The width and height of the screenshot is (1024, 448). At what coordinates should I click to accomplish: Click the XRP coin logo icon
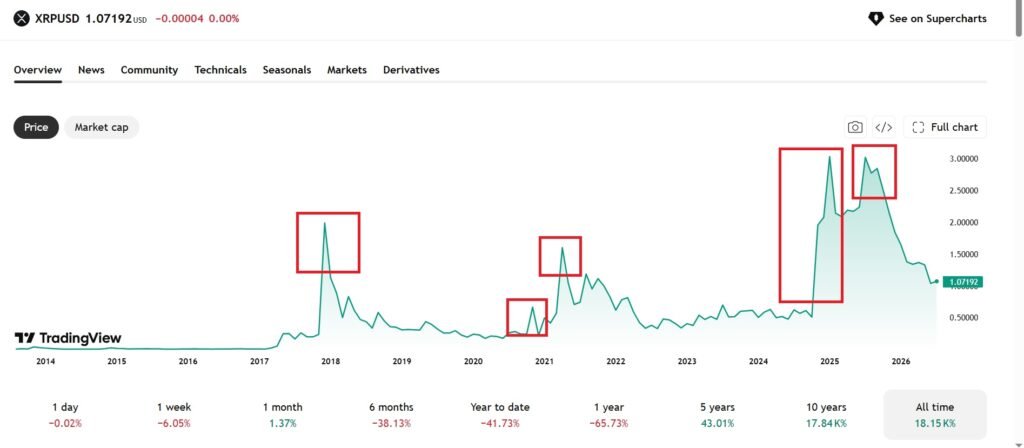coord(22,18)
